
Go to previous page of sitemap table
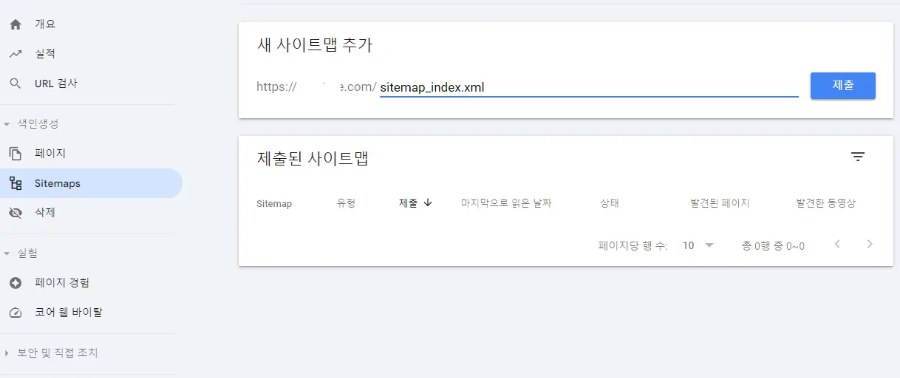click(x=837, y=244)
